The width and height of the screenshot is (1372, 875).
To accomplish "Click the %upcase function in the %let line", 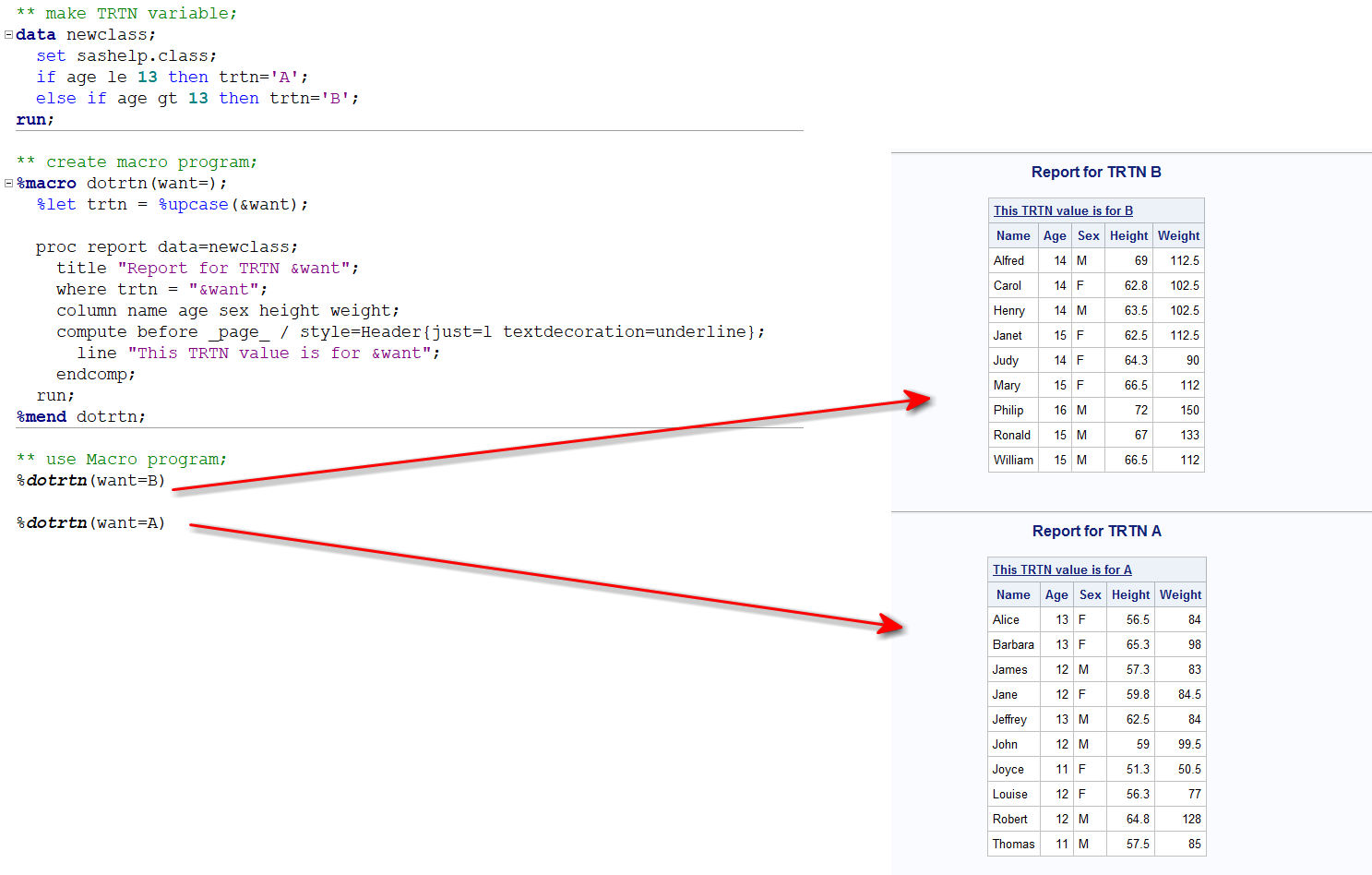I will tap(193, 204).
